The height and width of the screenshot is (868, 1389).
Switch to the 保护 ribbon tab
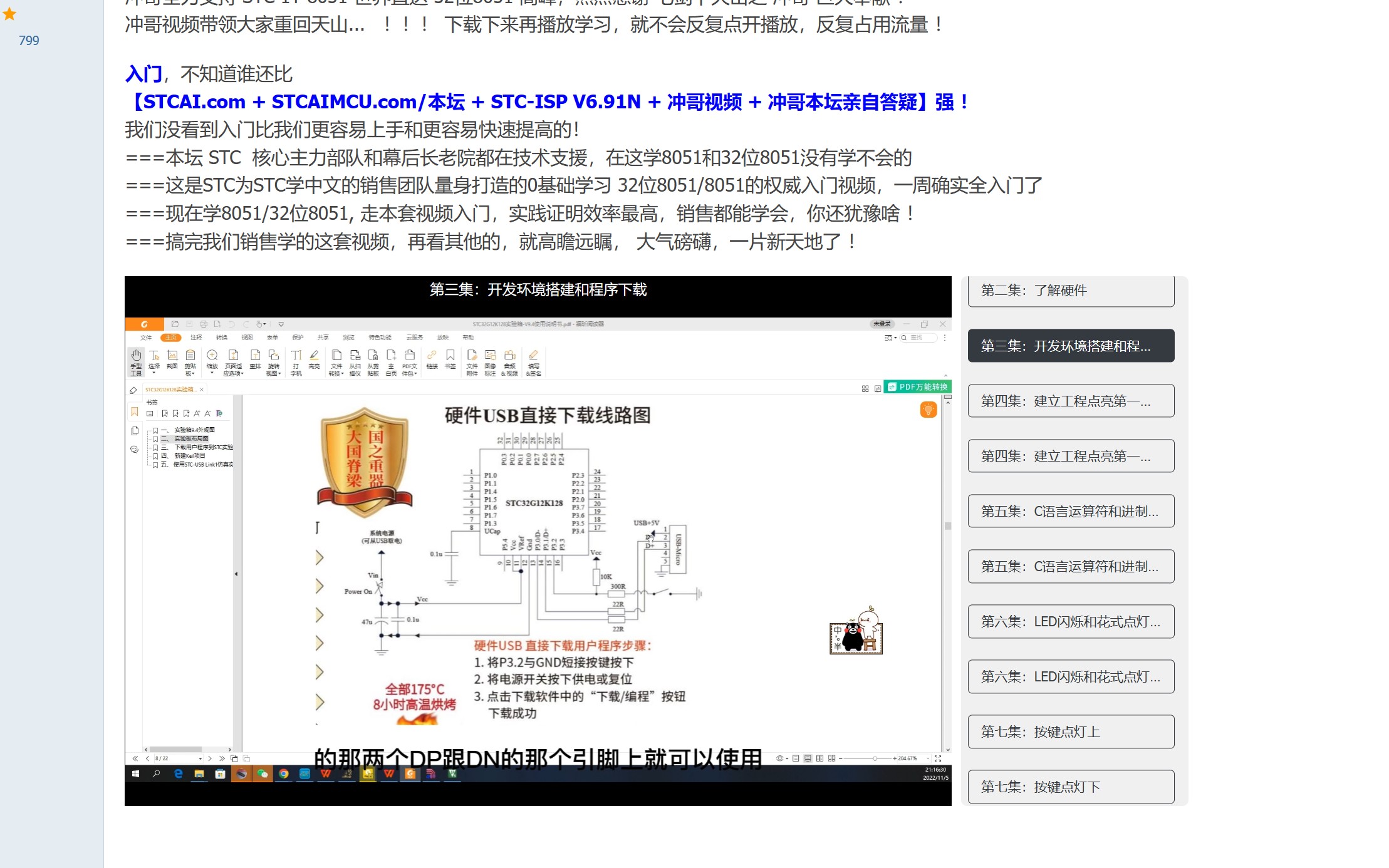pyautogui.click(x=298, y=338)
